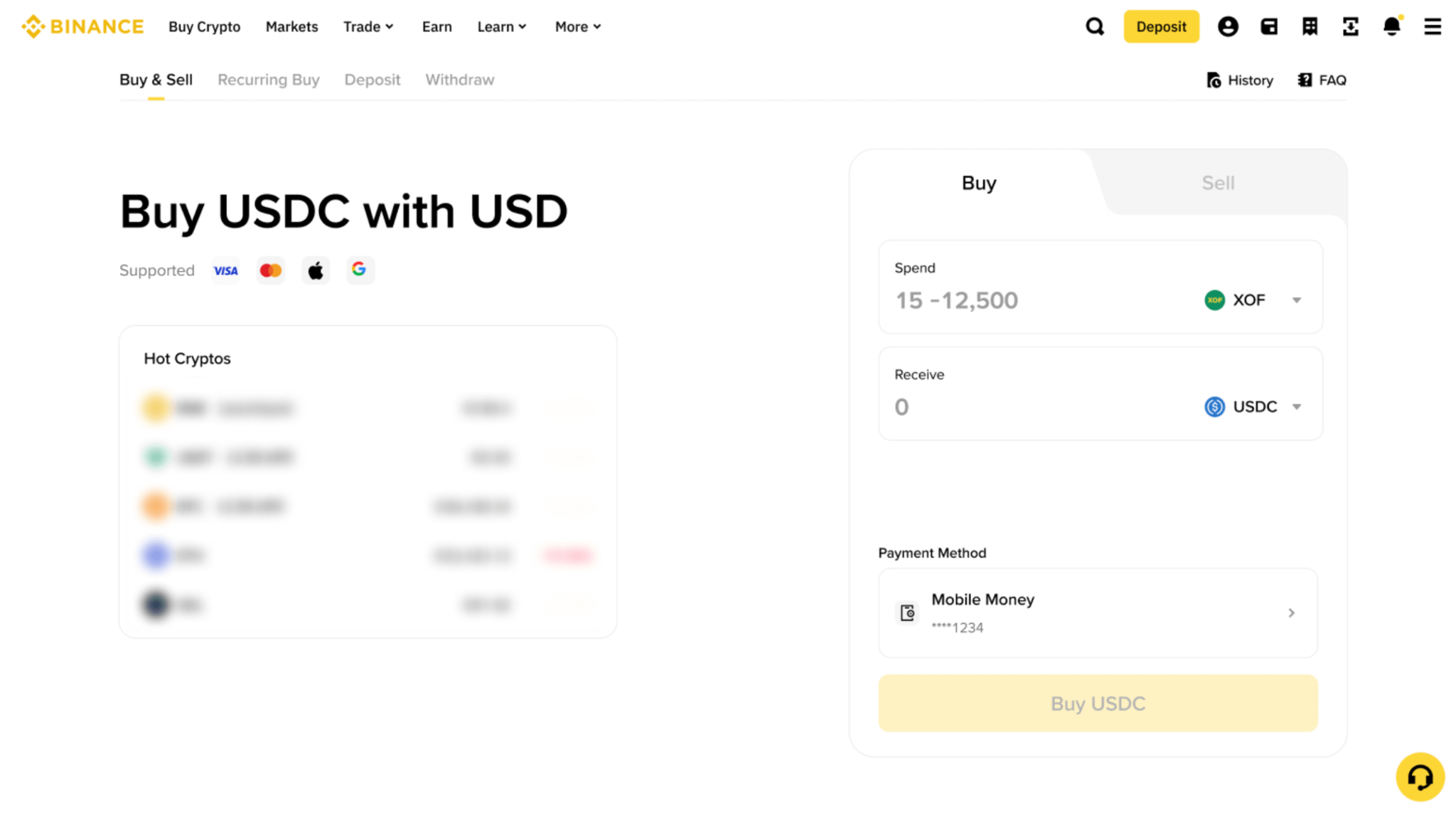
Task: Switch to the Sell tab
Action: [1218, 183]
